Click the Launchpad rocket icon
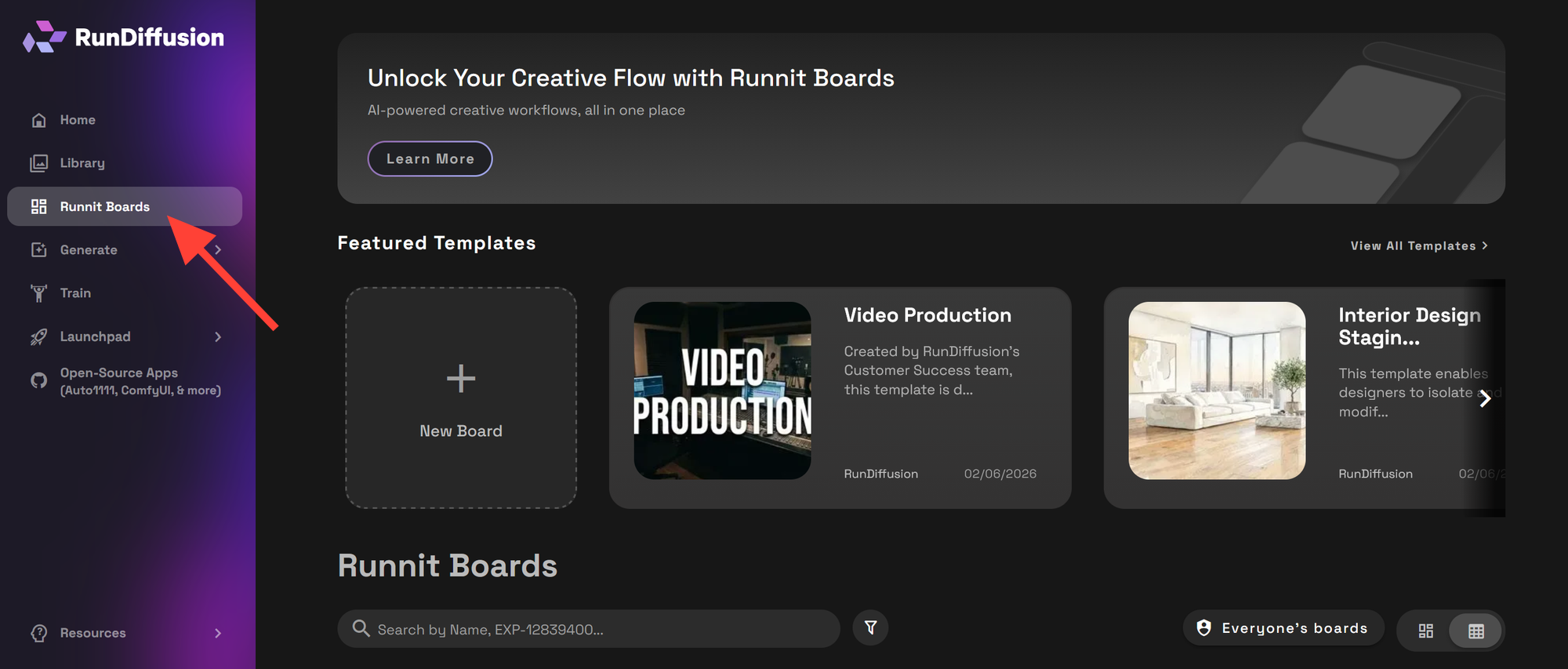The width and height of the screenshot is (1568, 669). coord(39,336)
